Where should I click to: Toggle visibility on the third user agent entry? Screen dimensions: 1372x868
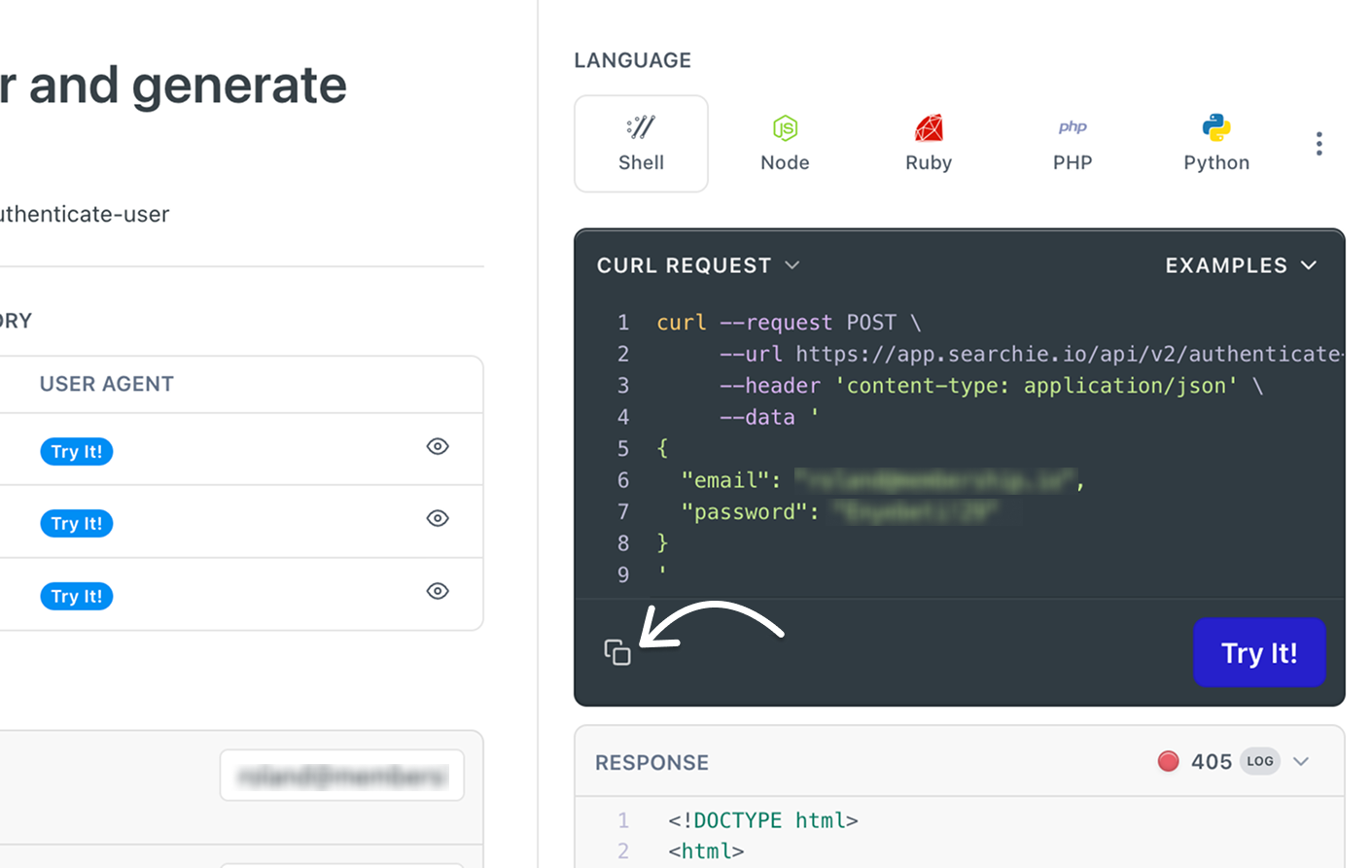click(438, 590)
